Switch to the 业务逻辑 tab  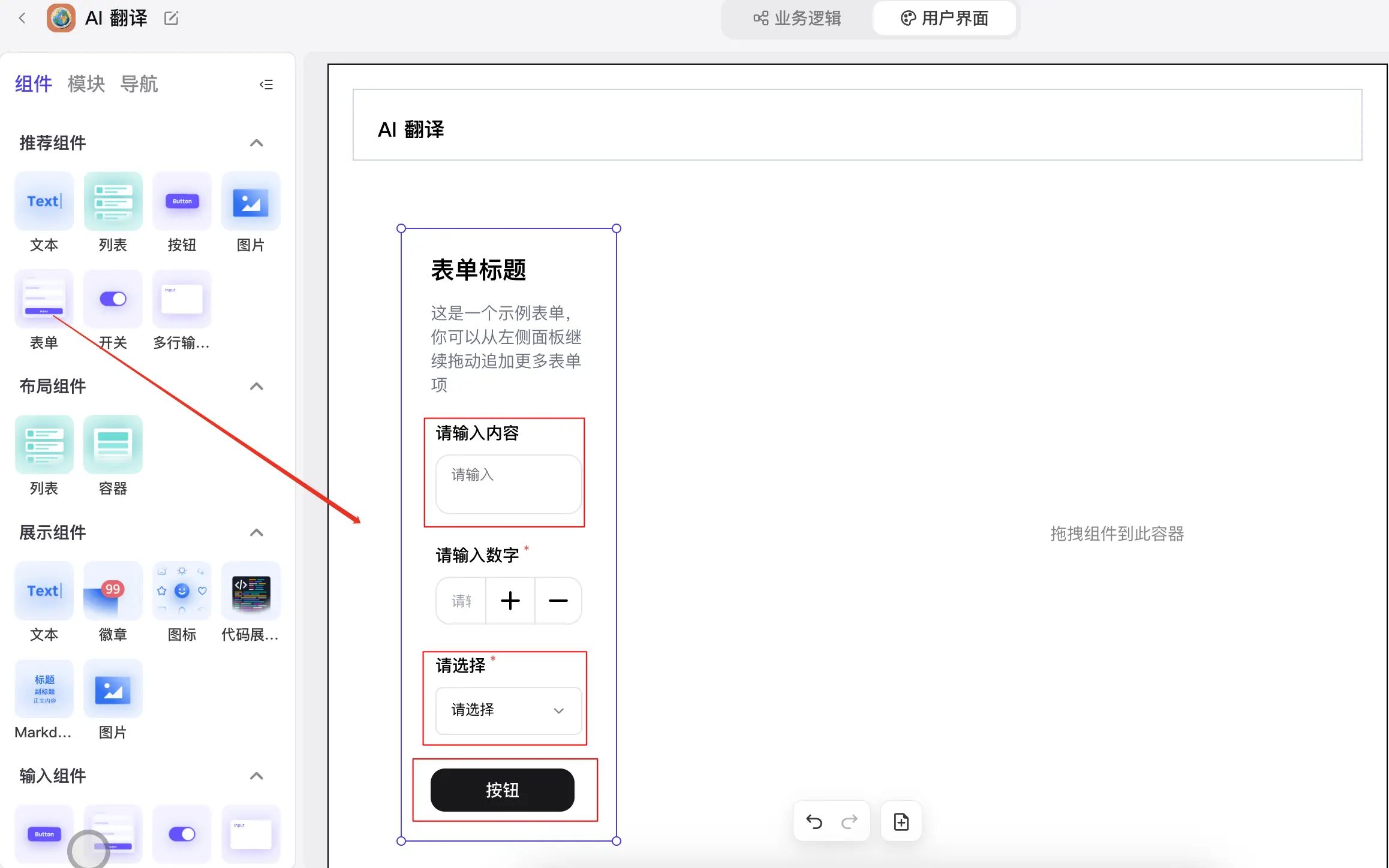pos(798,19)
